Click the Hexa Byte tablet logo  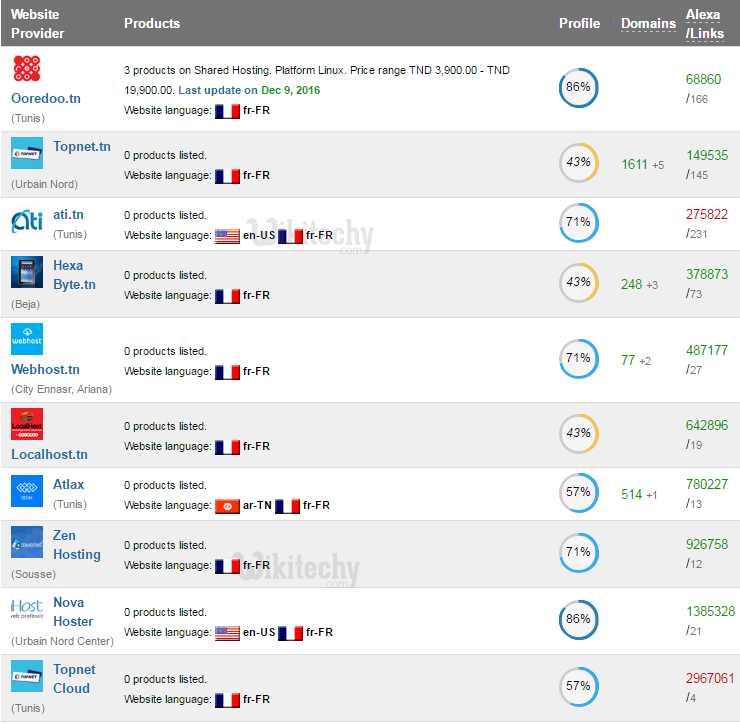(x=27, y=273)
